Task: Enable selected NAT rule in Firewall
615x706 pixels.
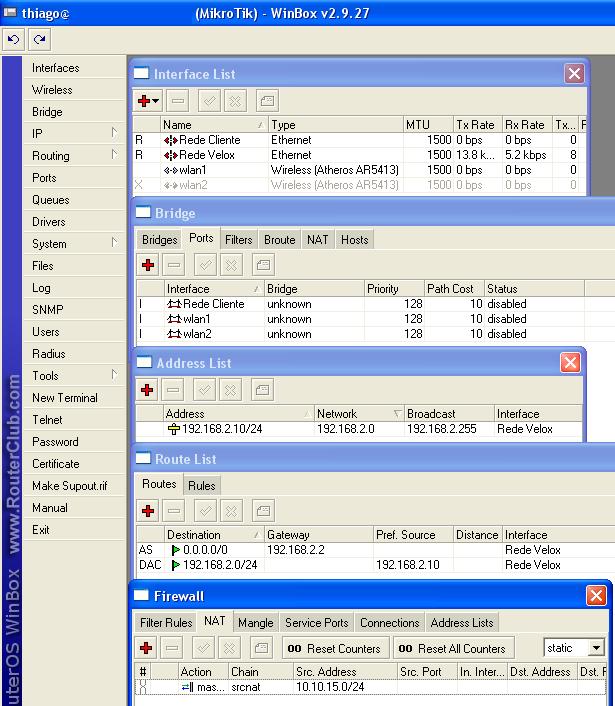Action: [203, 648]
